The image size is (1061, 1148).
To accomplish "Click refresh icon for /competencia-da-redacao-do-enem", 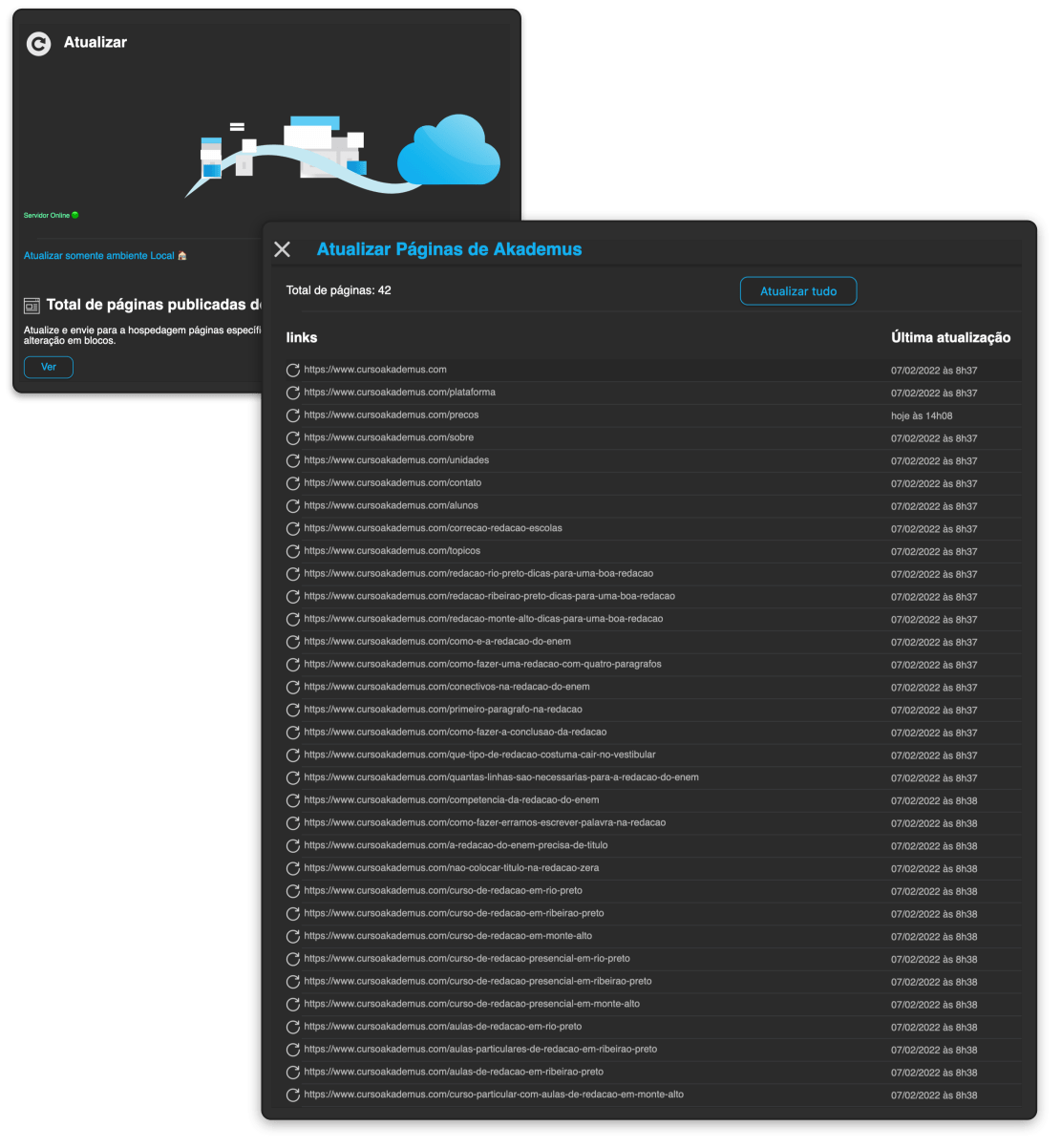I will point(293,800).
